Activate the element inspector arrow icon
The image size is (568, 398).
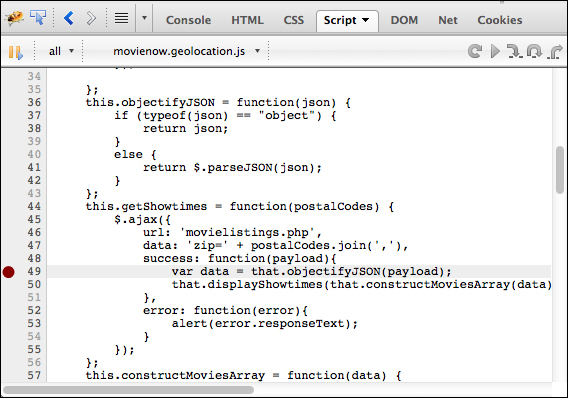(38, 17)
